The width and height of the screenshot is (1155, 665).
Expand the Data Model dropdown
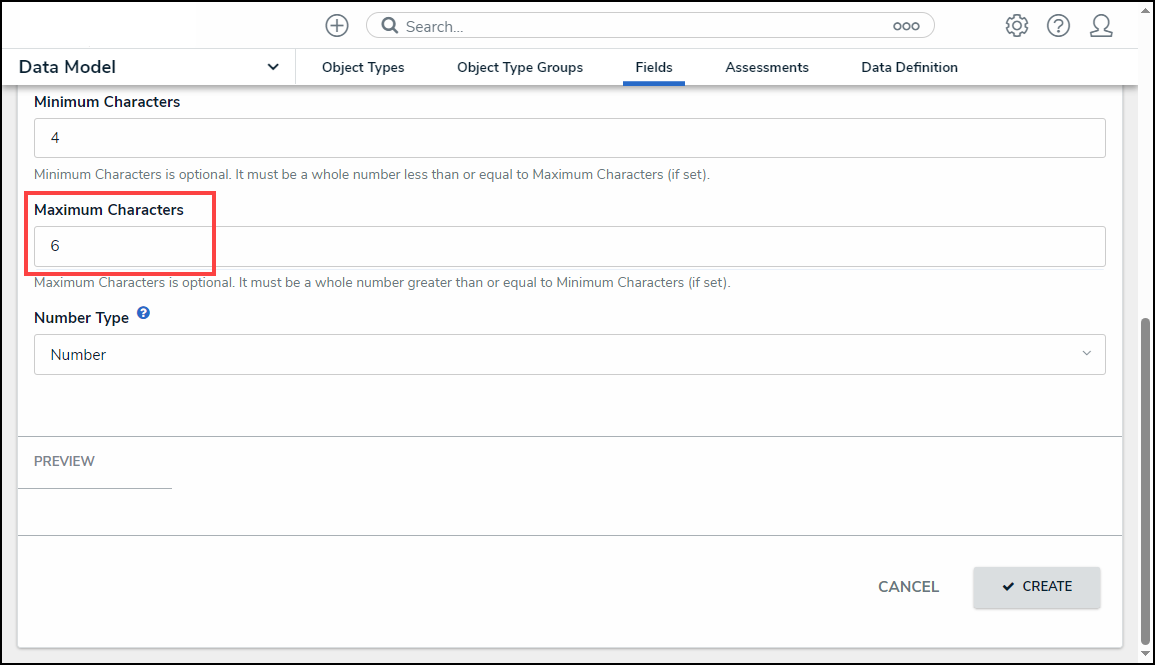272,67
